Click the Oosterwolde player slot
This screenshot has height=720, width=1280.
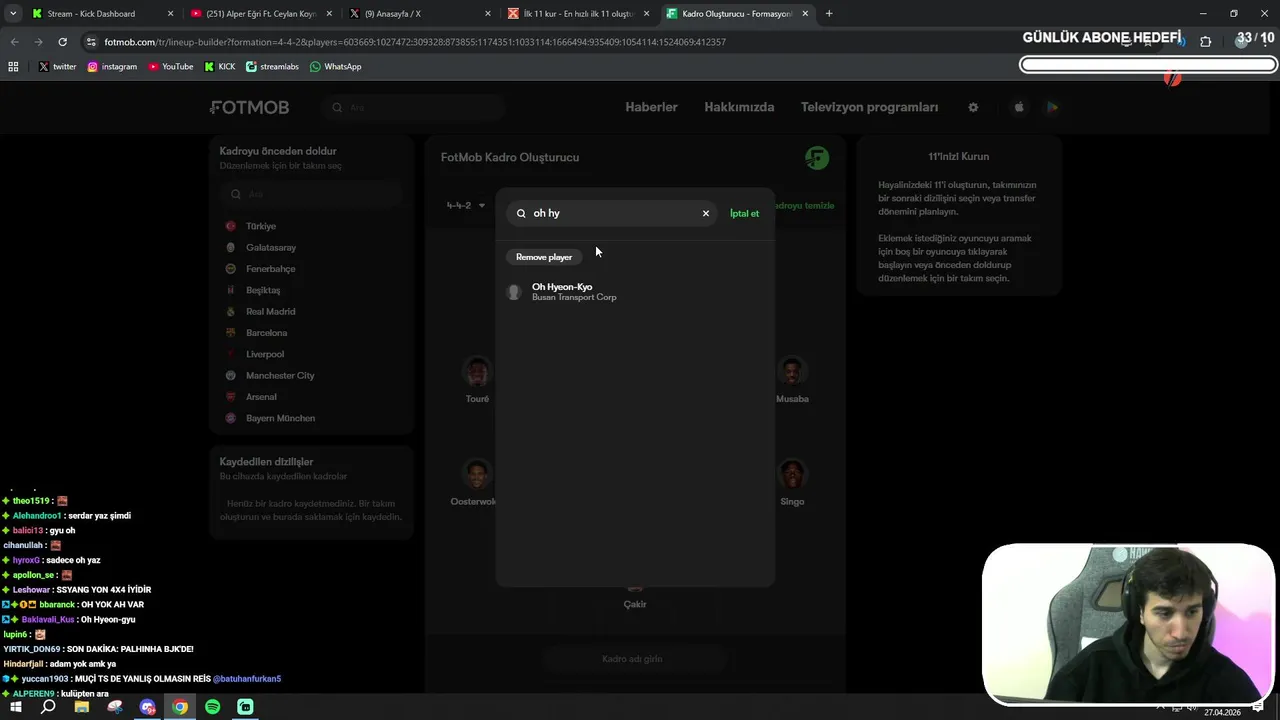coord(474,483)
